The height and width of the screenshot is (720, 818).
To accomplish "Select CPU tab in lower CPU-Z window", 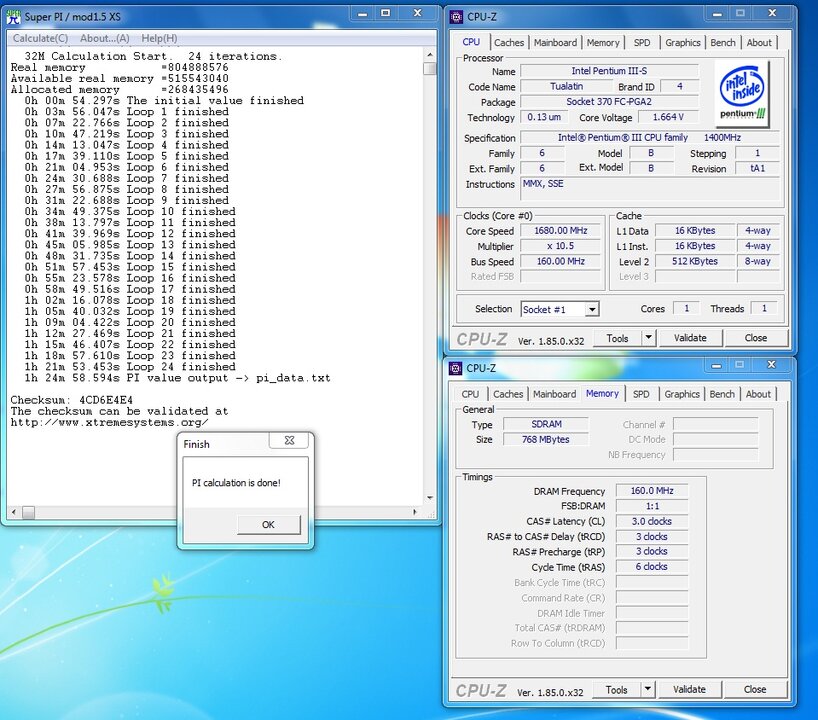I will point(470,394).
